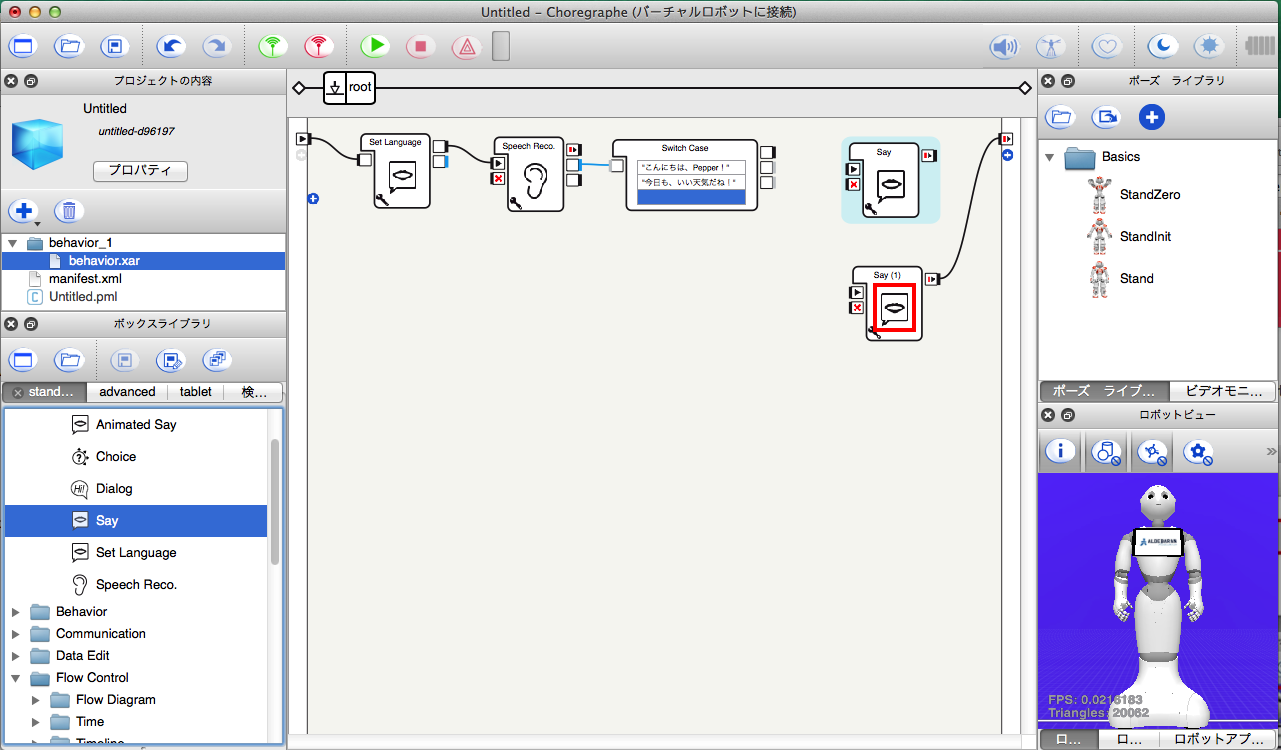The height and width of the screenshot is (750, 1281).
Task: Switch to the standard box library tab
Action: coord(44,392)
